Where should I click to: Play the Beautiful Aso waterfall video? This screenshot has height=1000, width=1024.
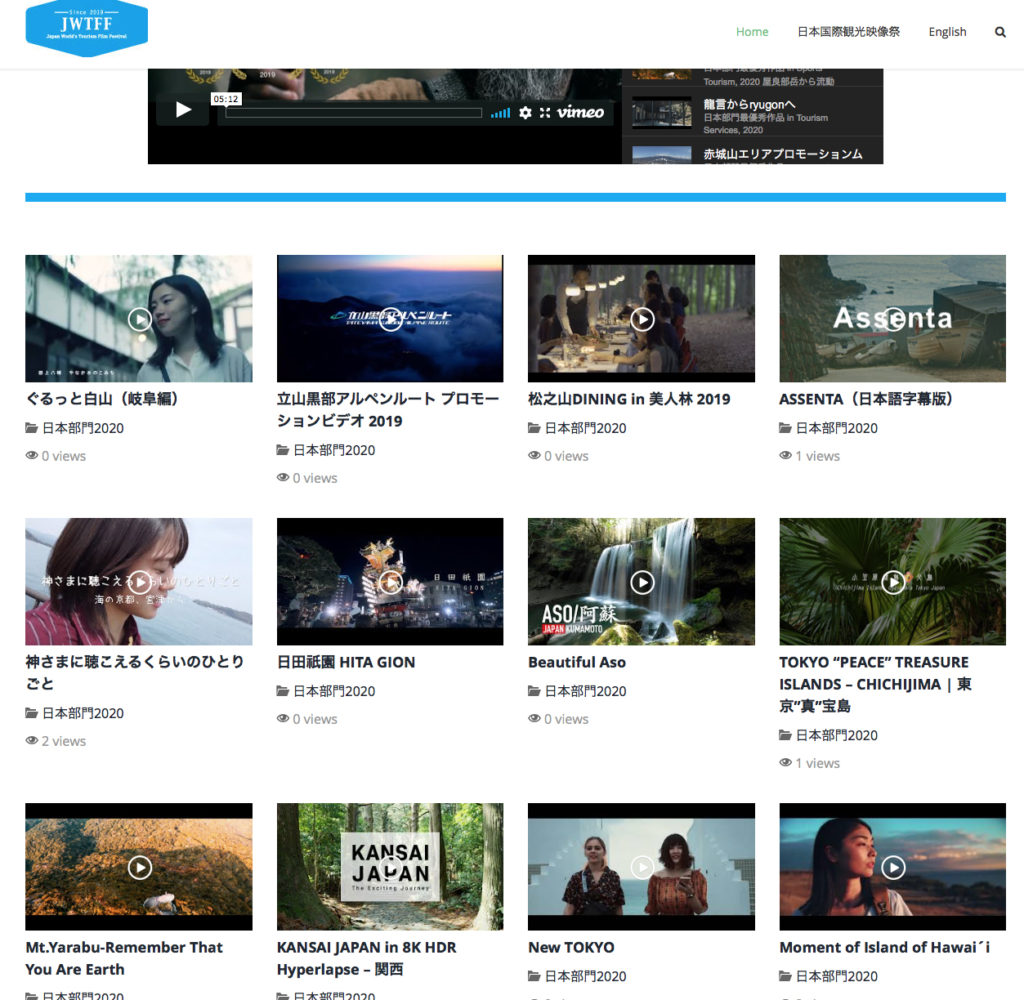(x=641, y=581)
